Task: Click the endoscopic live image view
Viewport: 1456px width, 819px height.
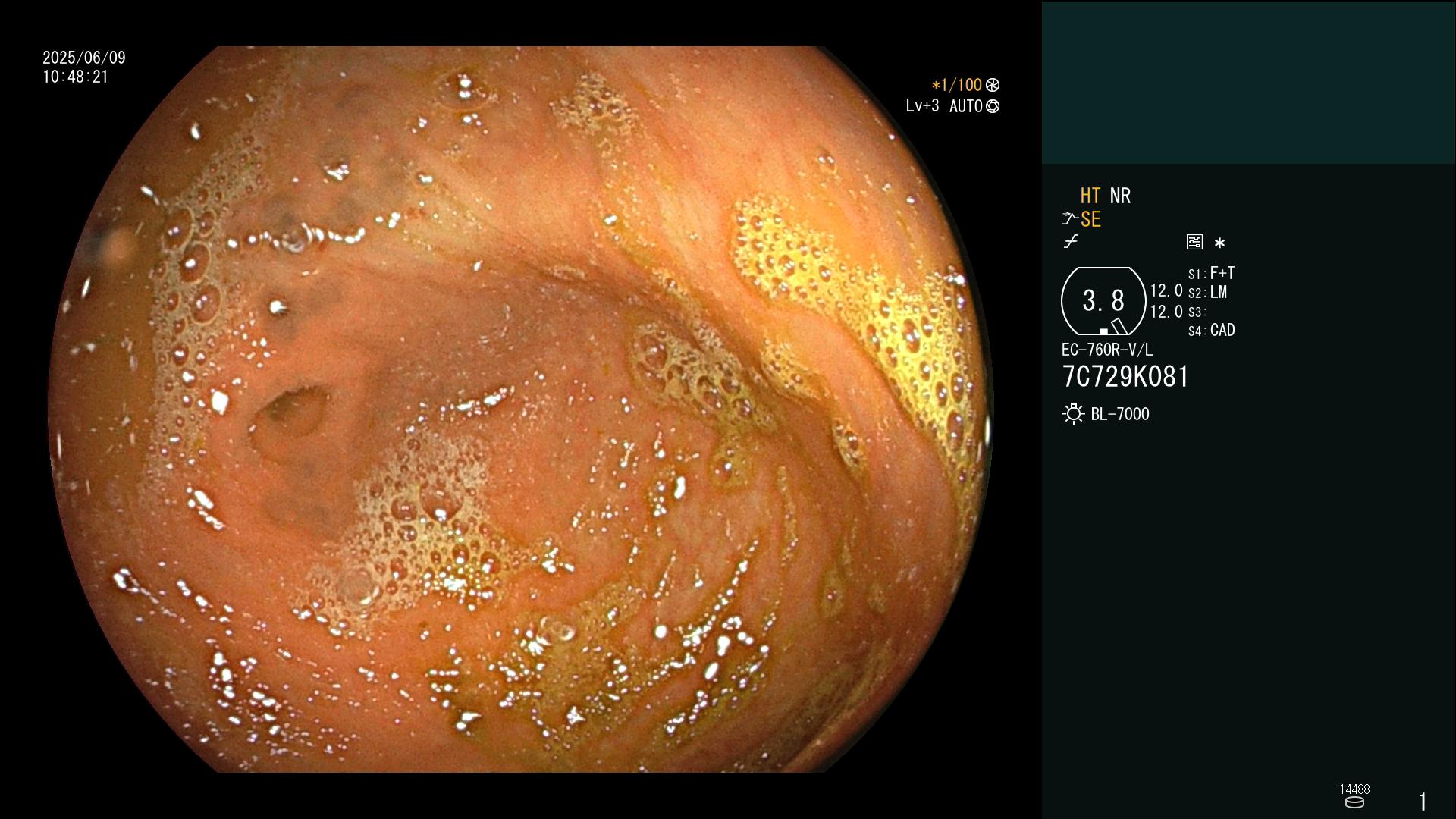Action: click(520, 409)
